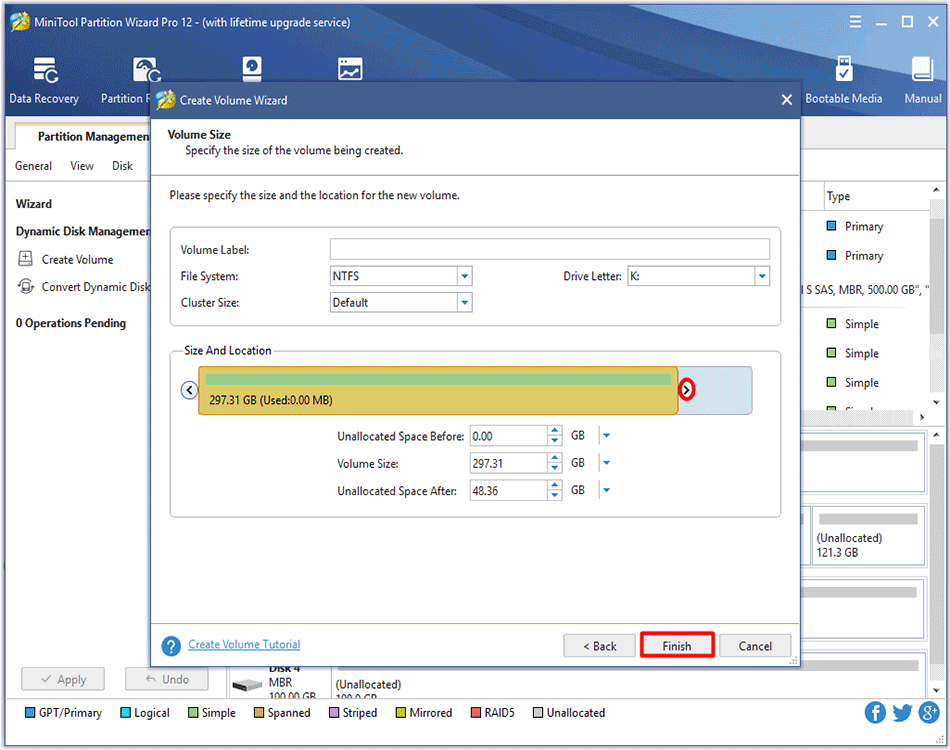
Task: Expand the File System dropdown
Action: pyautogui.click(x=464, y=276)
